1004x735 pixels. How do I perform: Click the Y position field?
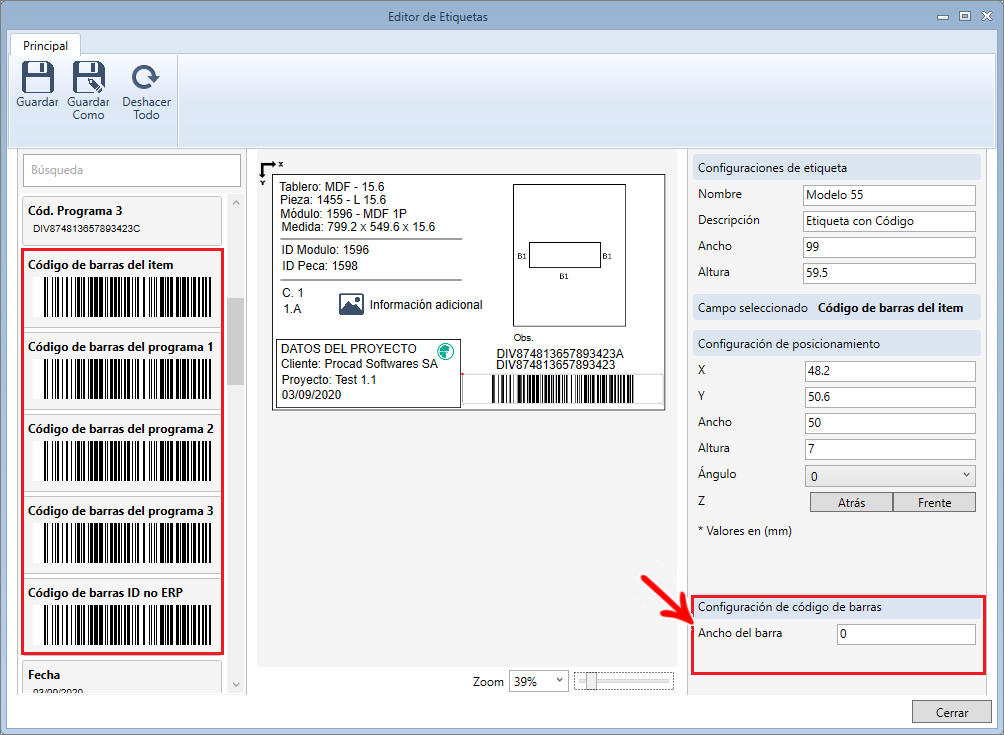890,397
